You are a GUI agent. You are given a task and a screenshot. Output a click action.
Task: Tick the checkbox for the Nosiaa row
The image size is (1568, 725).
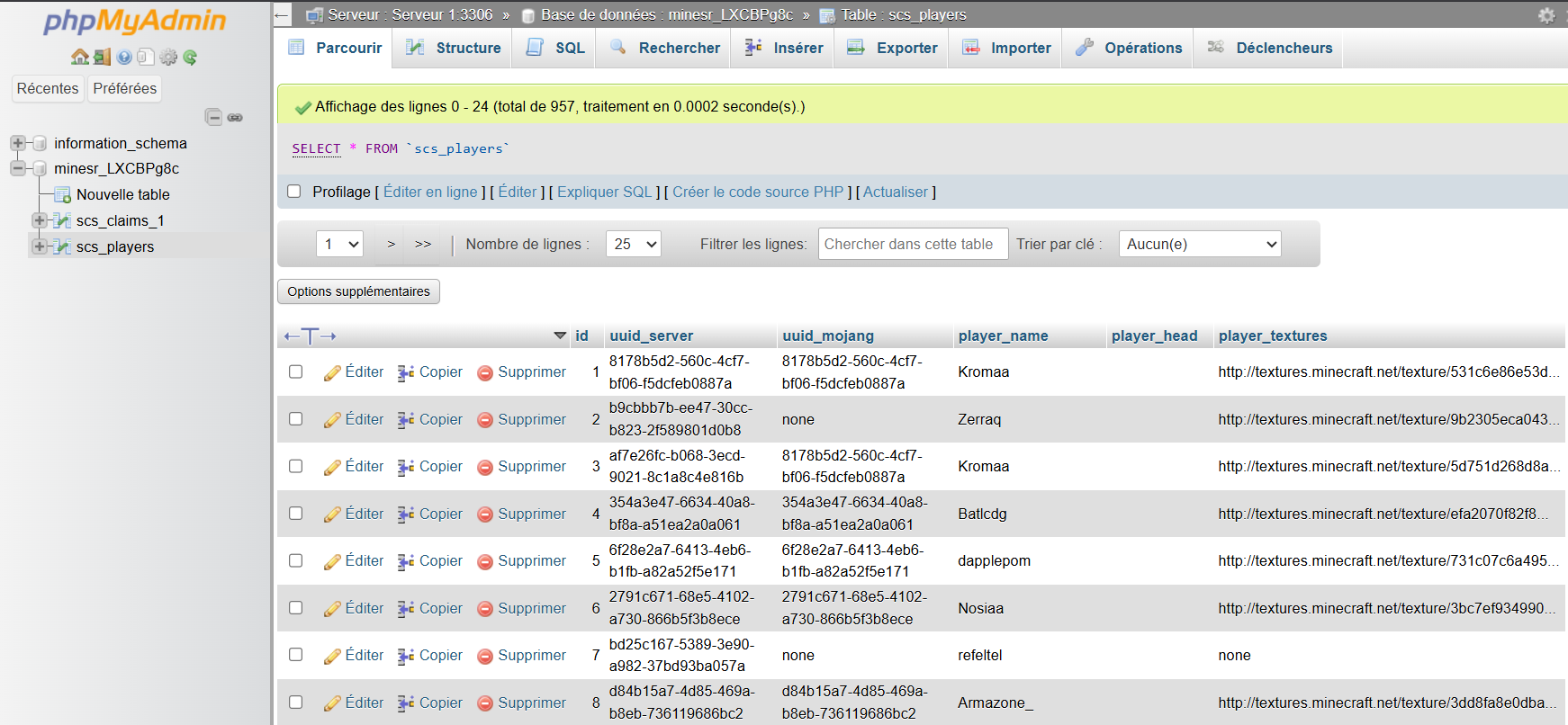coord(295,608)
